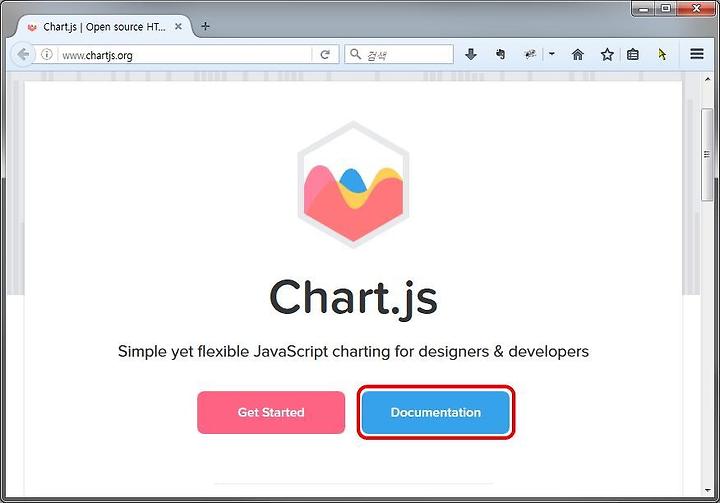This screenshot has height=503, width=720.
Task: Close the browser window
Action: [x=696, y=8]
